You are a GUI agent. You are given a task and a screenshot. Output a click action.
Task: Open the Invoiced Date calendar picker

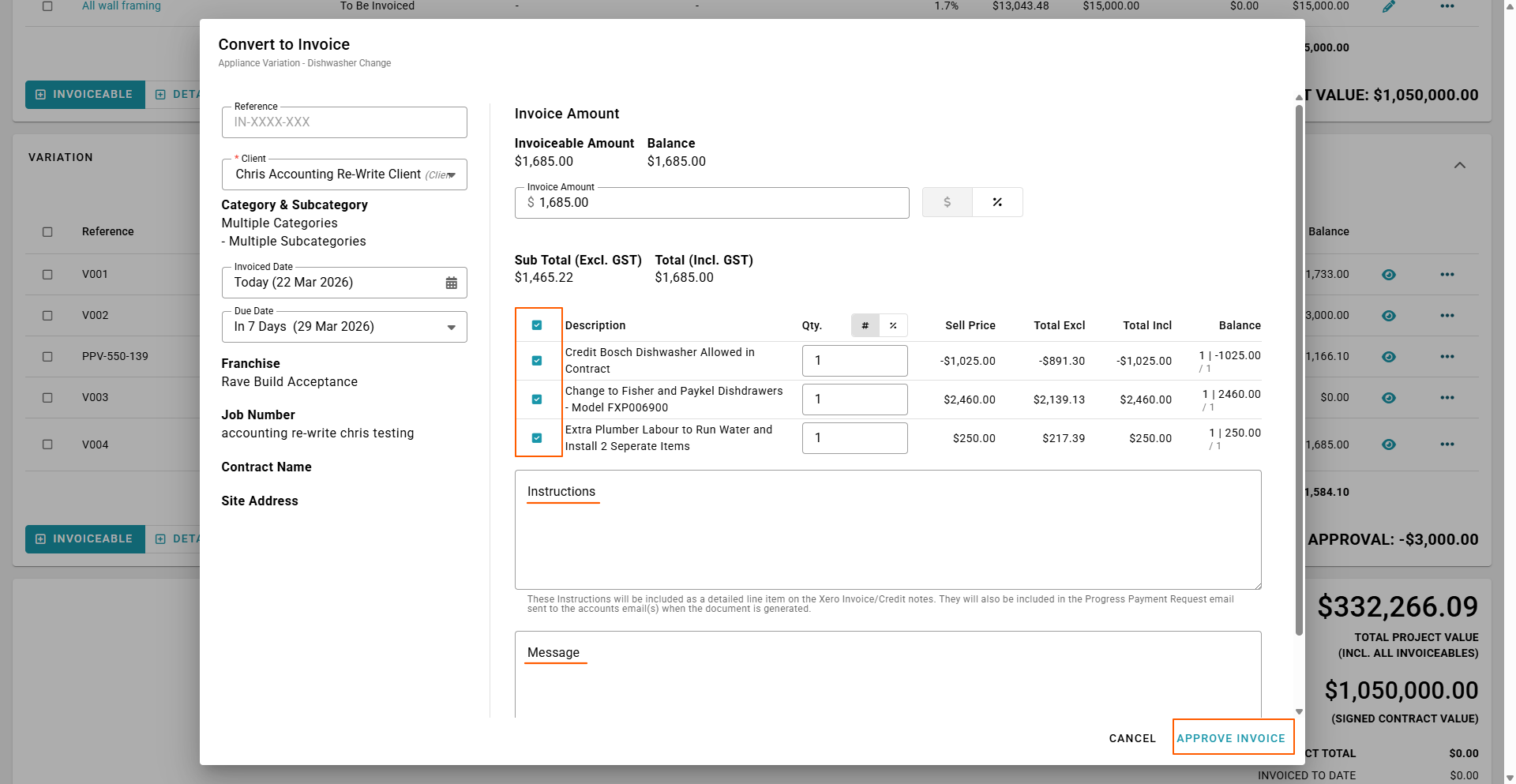point(451,283)
